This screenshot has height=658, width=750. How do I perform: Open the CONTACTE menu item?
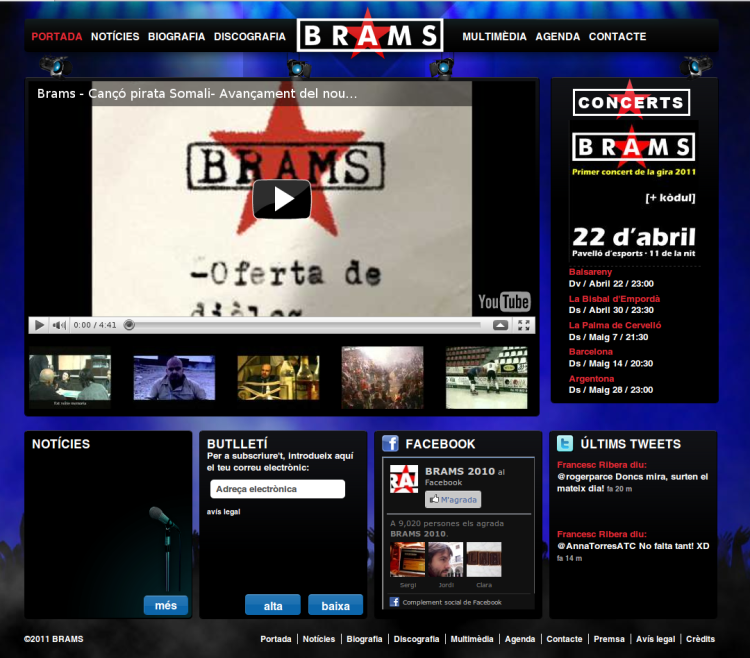click(618, 36)
